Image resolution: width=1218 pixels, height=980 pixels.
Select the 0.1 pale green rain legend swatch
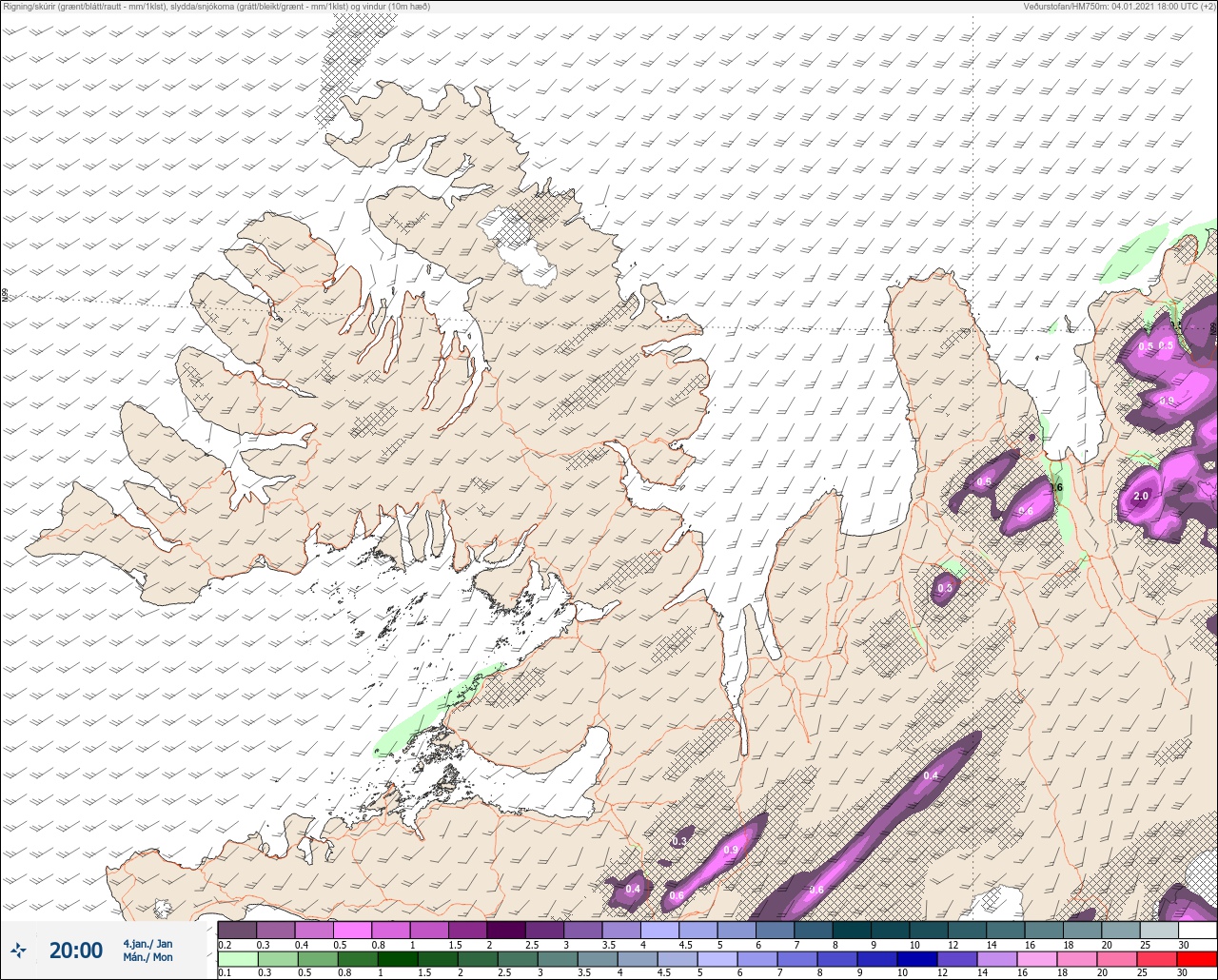pyautogui.click(x=237, y=958)
